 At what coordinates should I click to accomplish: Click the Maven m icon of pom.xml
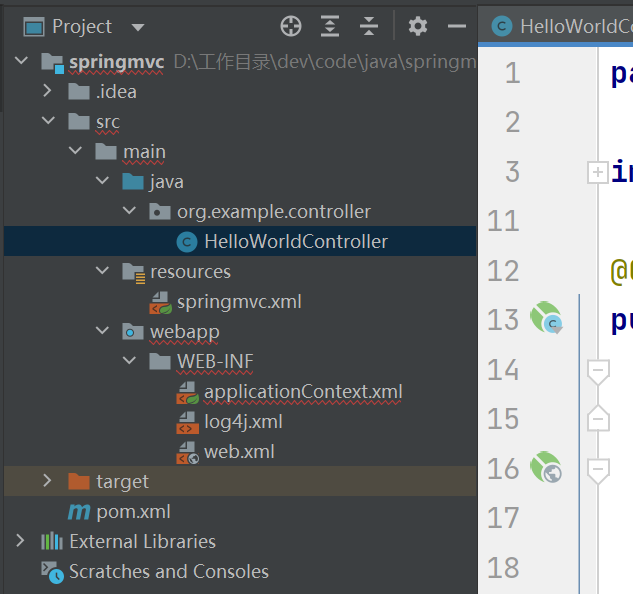click(79, 512)
